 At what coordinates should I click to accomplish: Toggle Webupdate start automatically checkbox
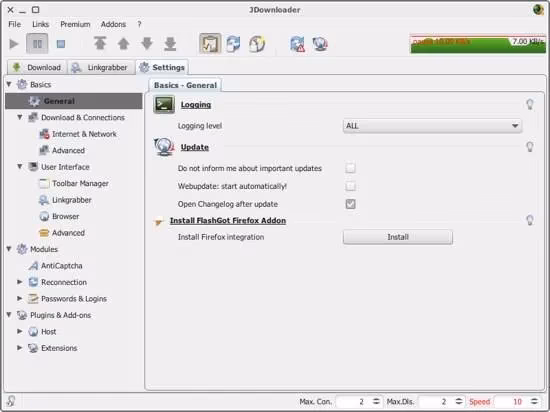350,186
